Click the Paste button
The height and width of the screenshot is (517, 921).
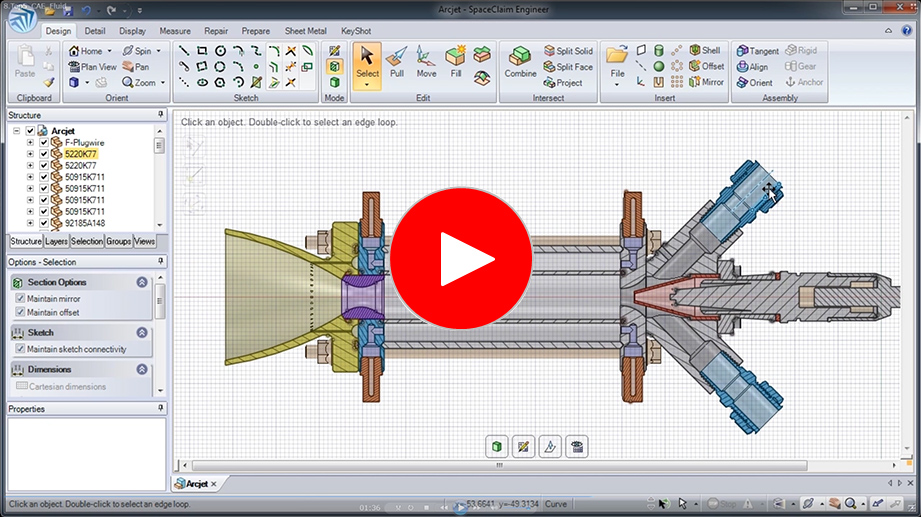(x=25, y=62)
